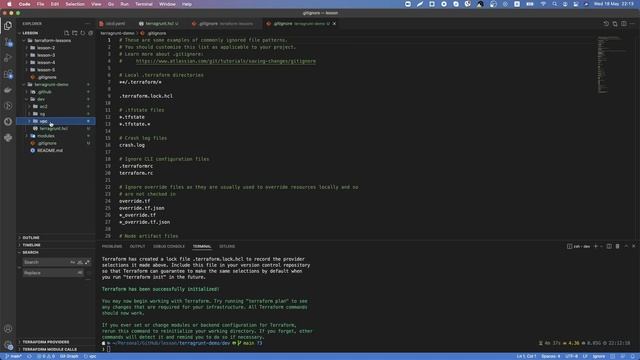This screenshot has height=360, width=640.
Task: Open the Python extension icon in activity bar
Action: click(x=8, y=138)
